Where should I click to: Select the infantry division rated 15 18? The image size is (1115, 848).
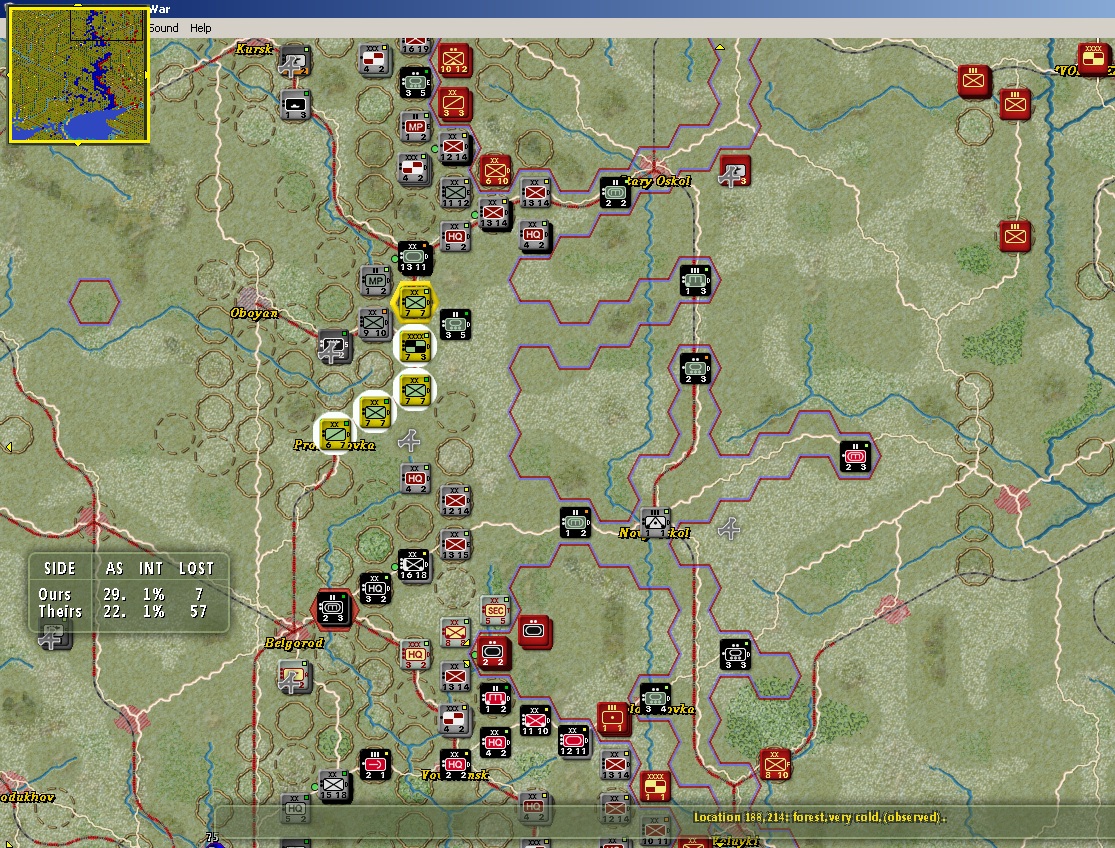334,786
